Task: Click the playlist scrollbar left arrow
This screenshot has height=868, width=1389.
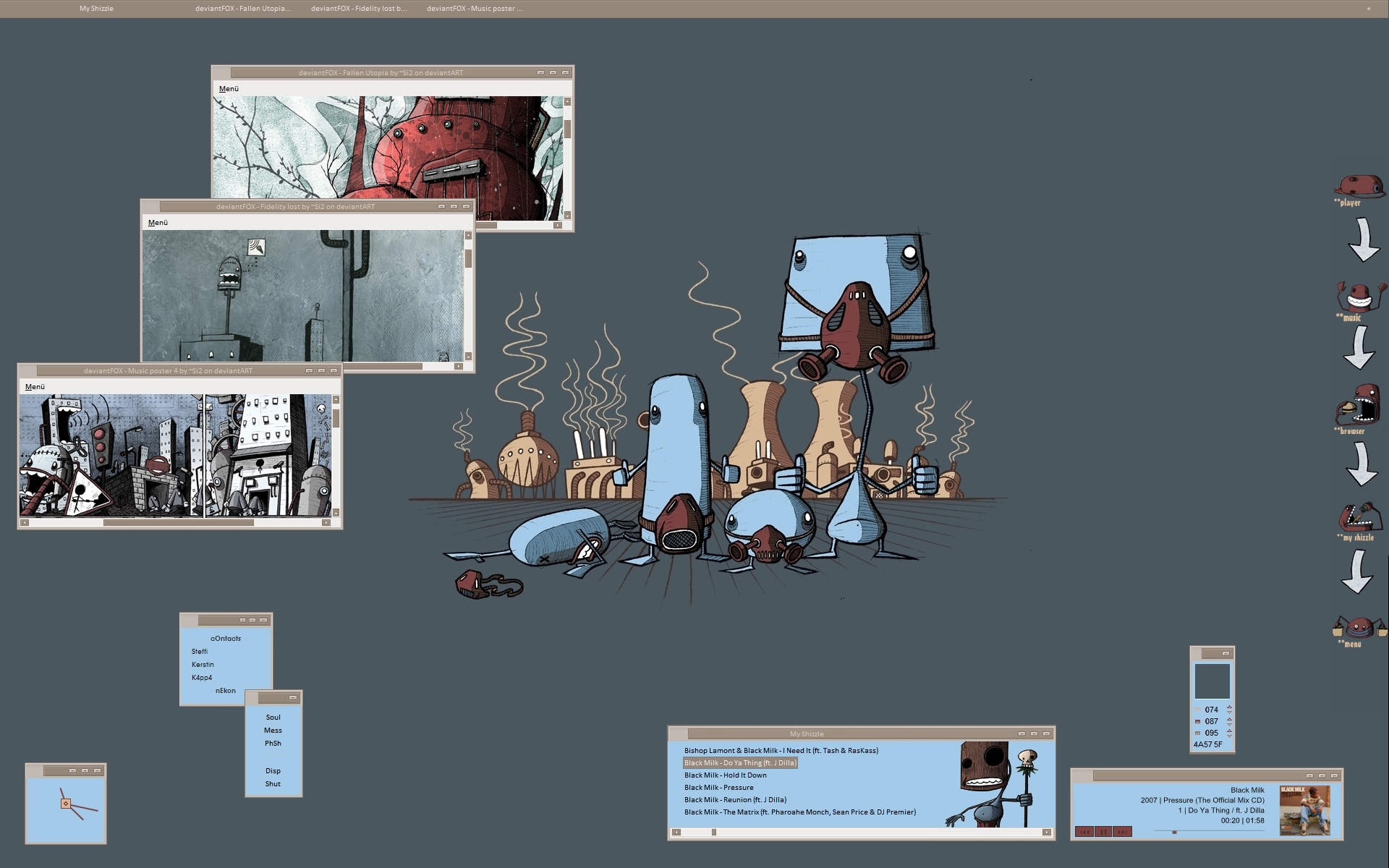Action: coord(676,833)
